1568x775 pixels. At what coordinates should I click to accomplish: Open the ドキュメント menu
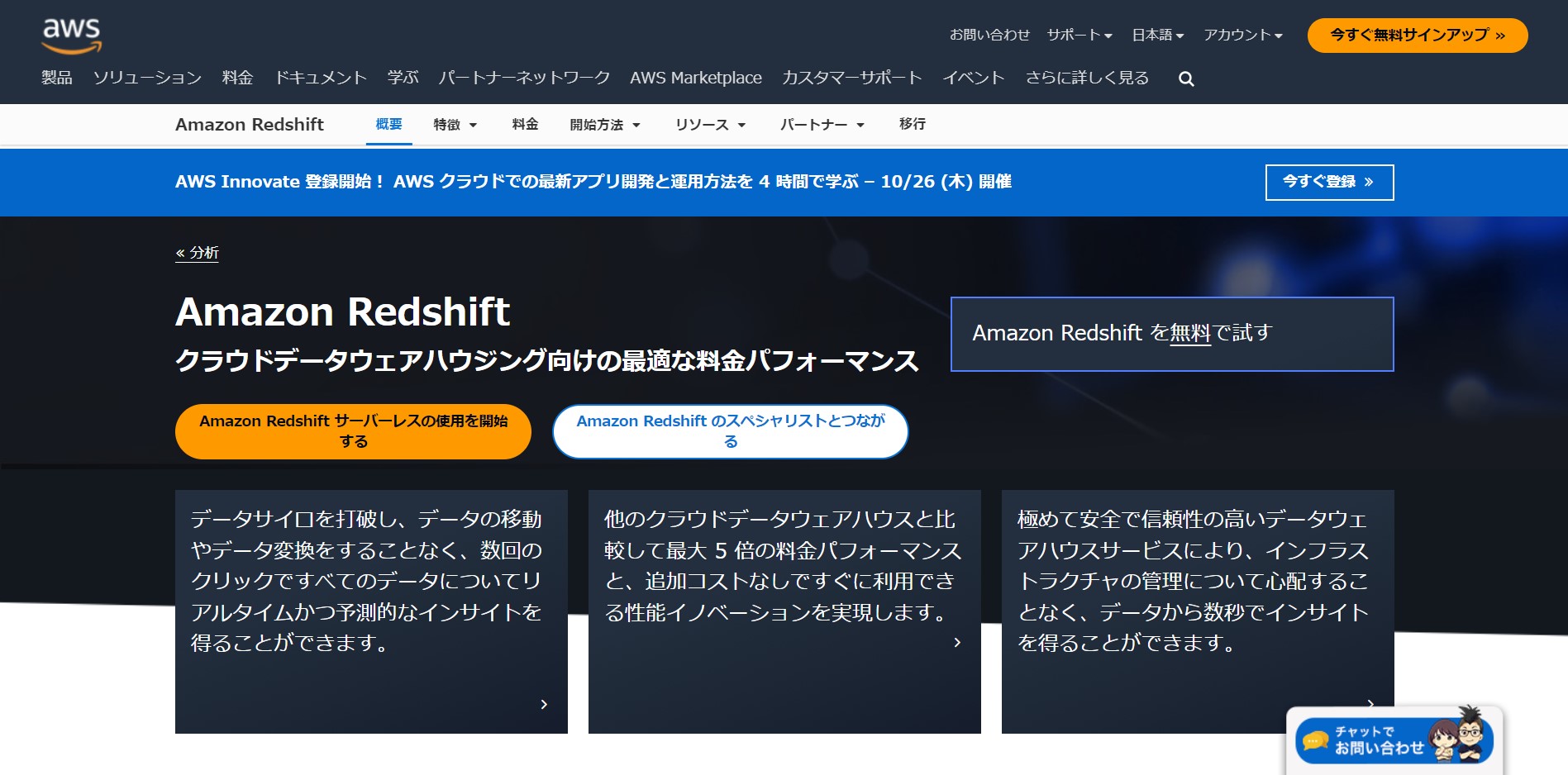tap(321, 78)
